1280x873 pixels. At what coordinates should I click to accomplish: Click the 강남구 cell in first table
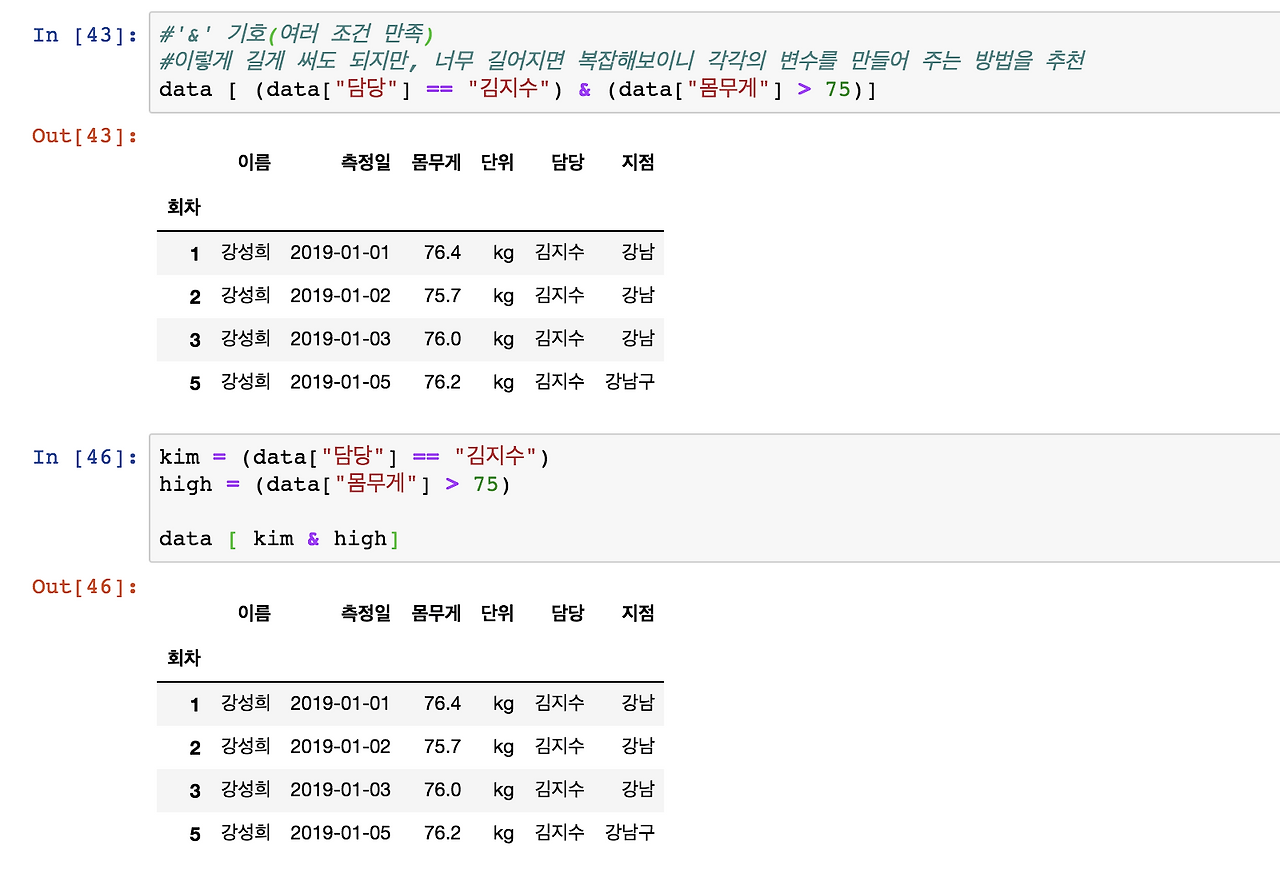[x=629, y=381]
